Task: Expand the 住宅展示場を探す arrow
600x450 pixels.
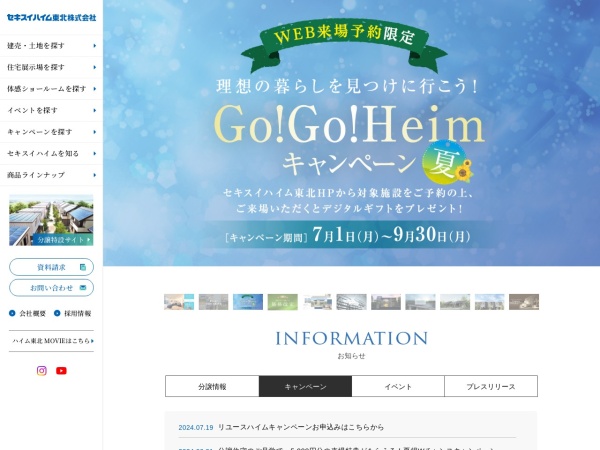Action: click(x=95, y=67)
